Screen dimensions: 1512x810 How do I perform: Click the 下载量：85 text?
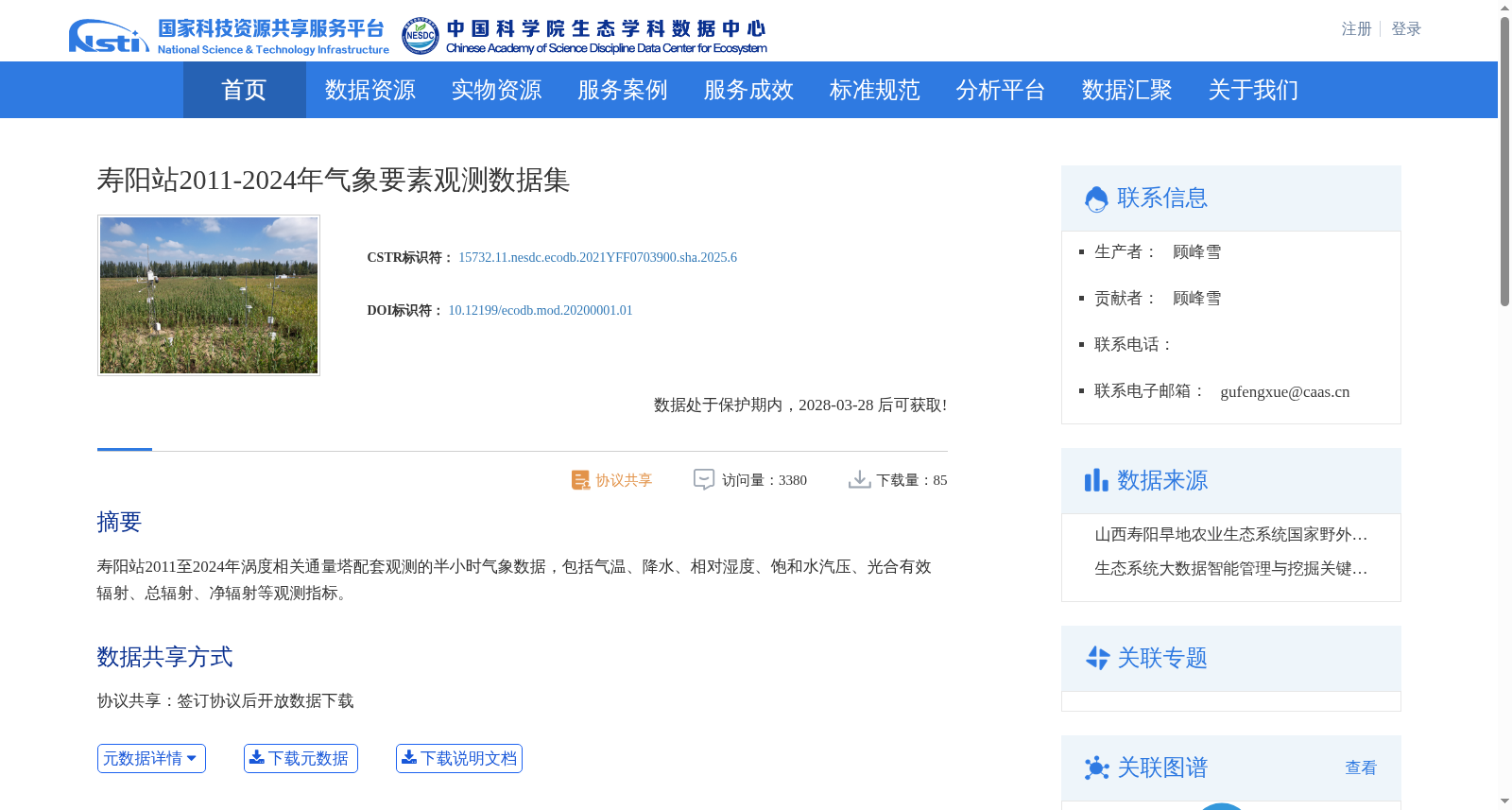(911, 480)
